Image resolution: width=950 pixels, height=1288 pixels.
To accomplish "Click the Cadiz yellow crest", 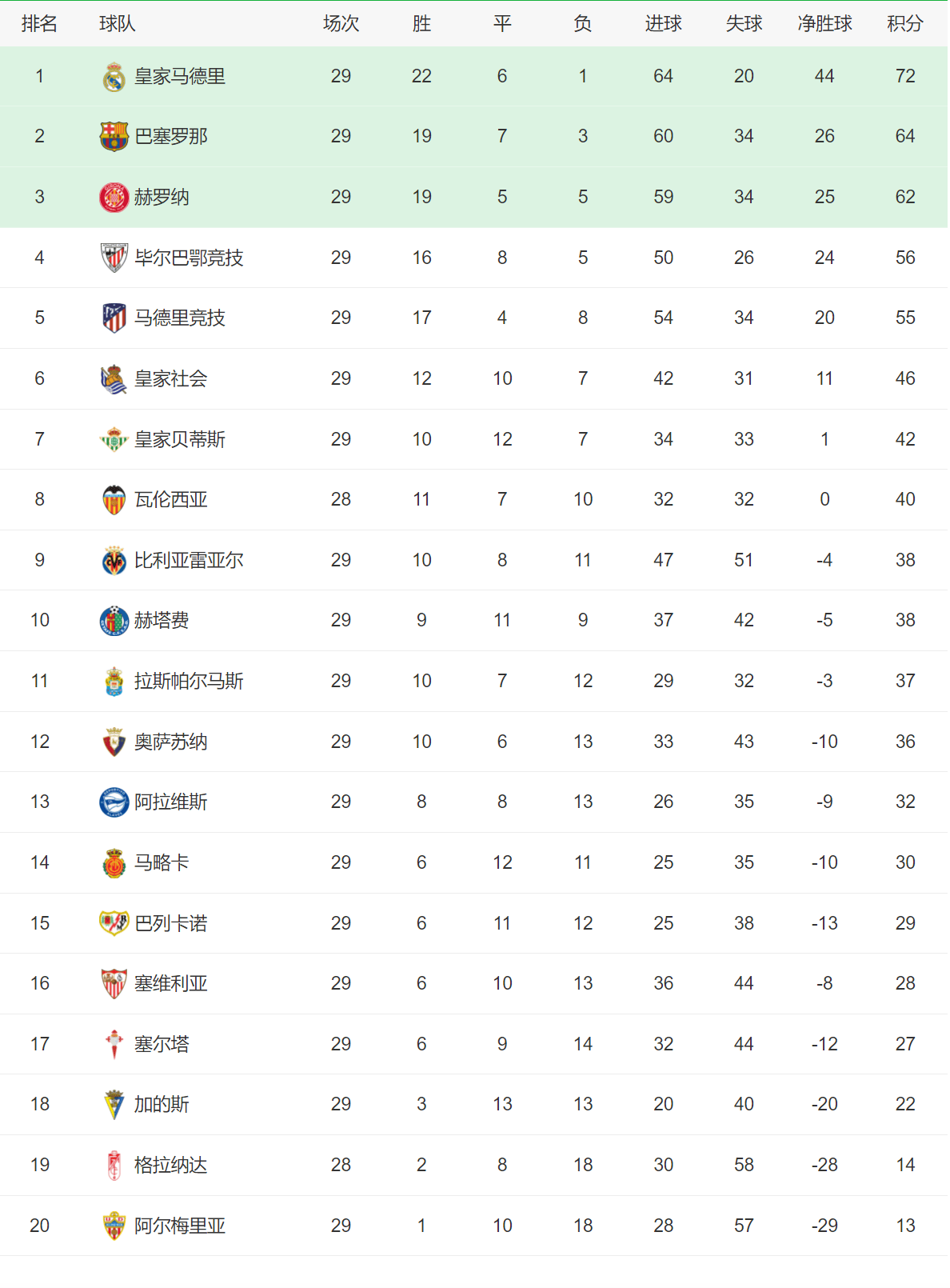I will (x=114, y=1105).
